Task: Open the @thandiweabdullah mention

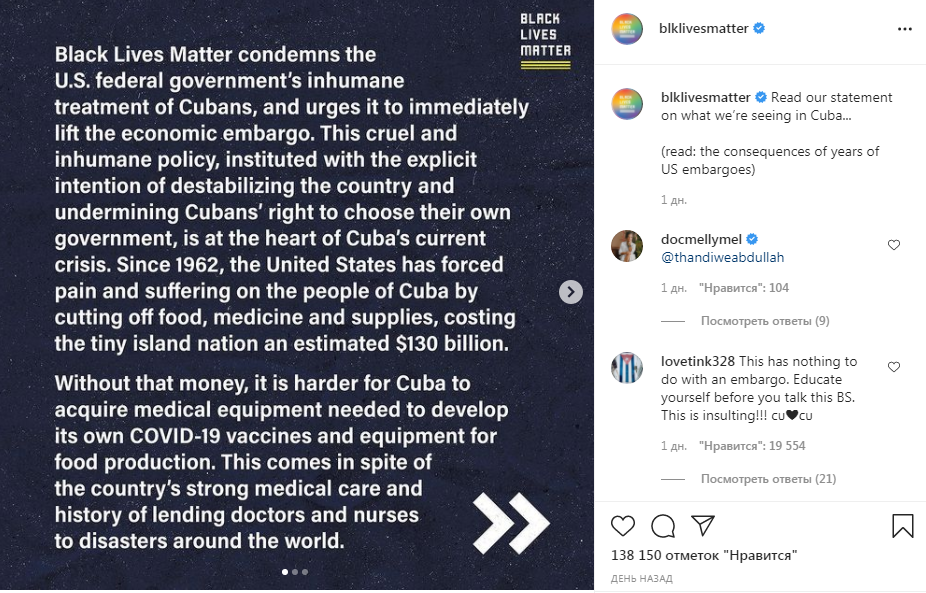Action: coord(722,257)
